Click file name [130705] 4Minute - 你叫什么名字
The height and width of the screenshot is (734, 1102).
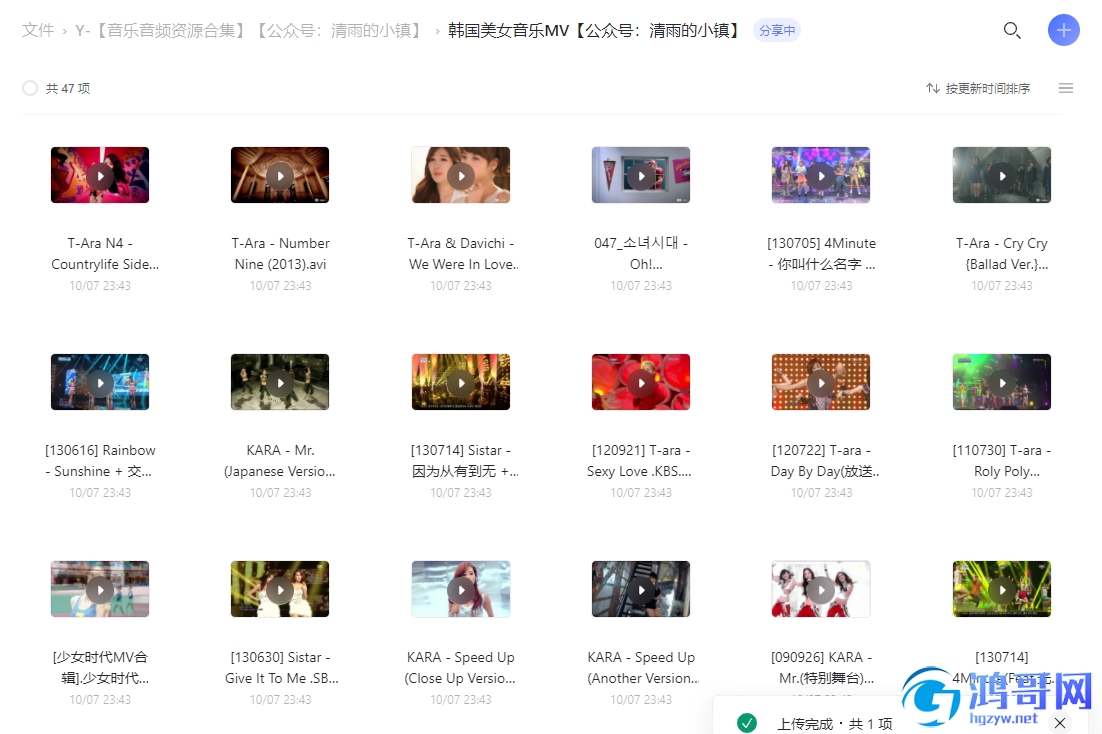pyautogui.click(x=821, y=254)
